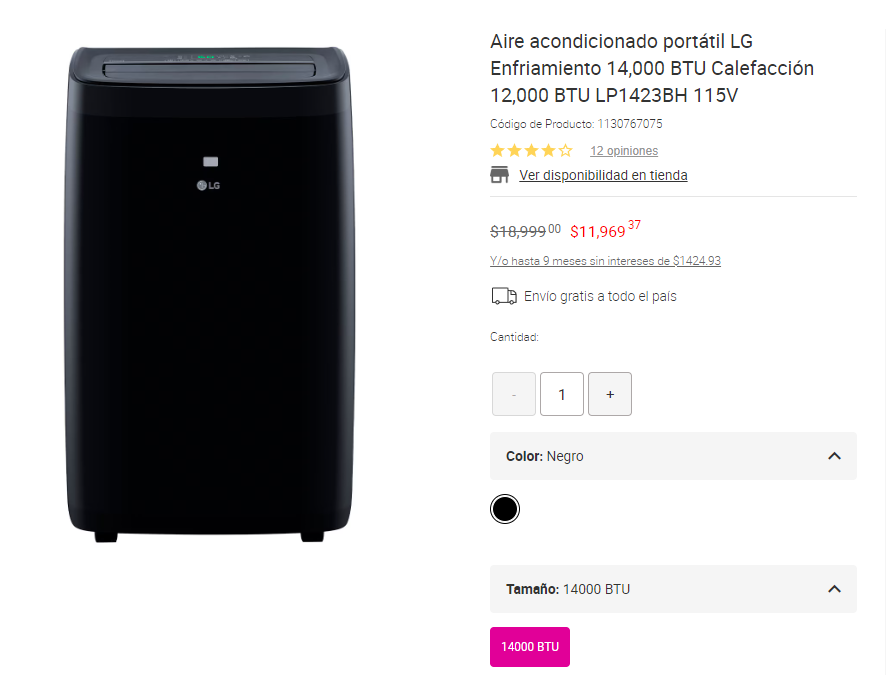
Task: Click the Color section header bar
Action: 673,455
